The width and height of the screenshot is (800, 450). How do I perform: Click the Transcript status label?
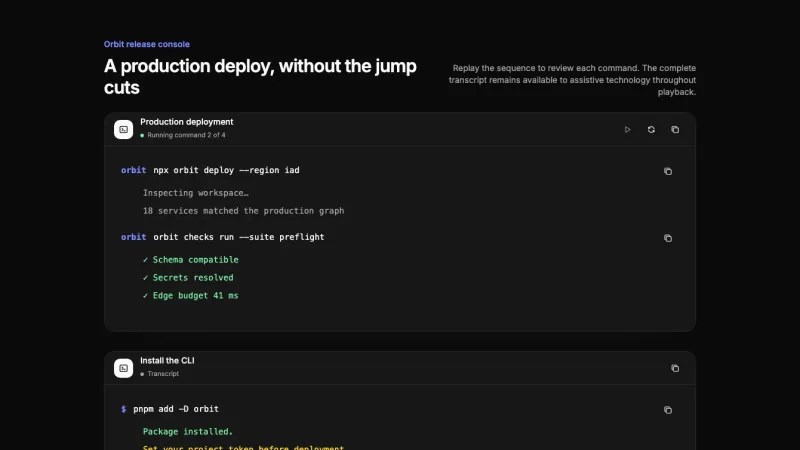point(160,374)
